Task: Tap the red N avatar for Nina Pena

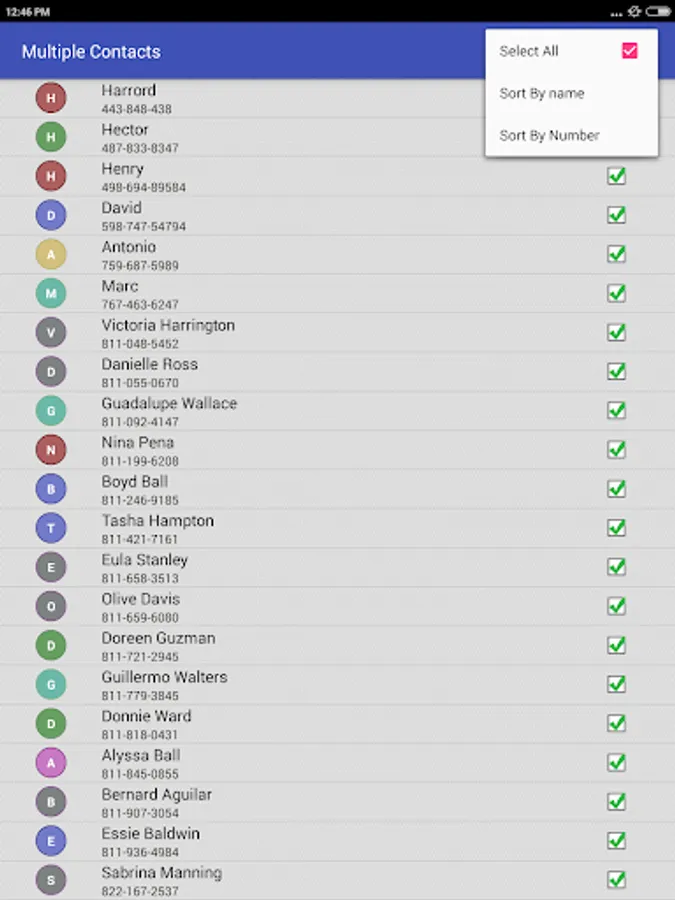Action: 51,449
